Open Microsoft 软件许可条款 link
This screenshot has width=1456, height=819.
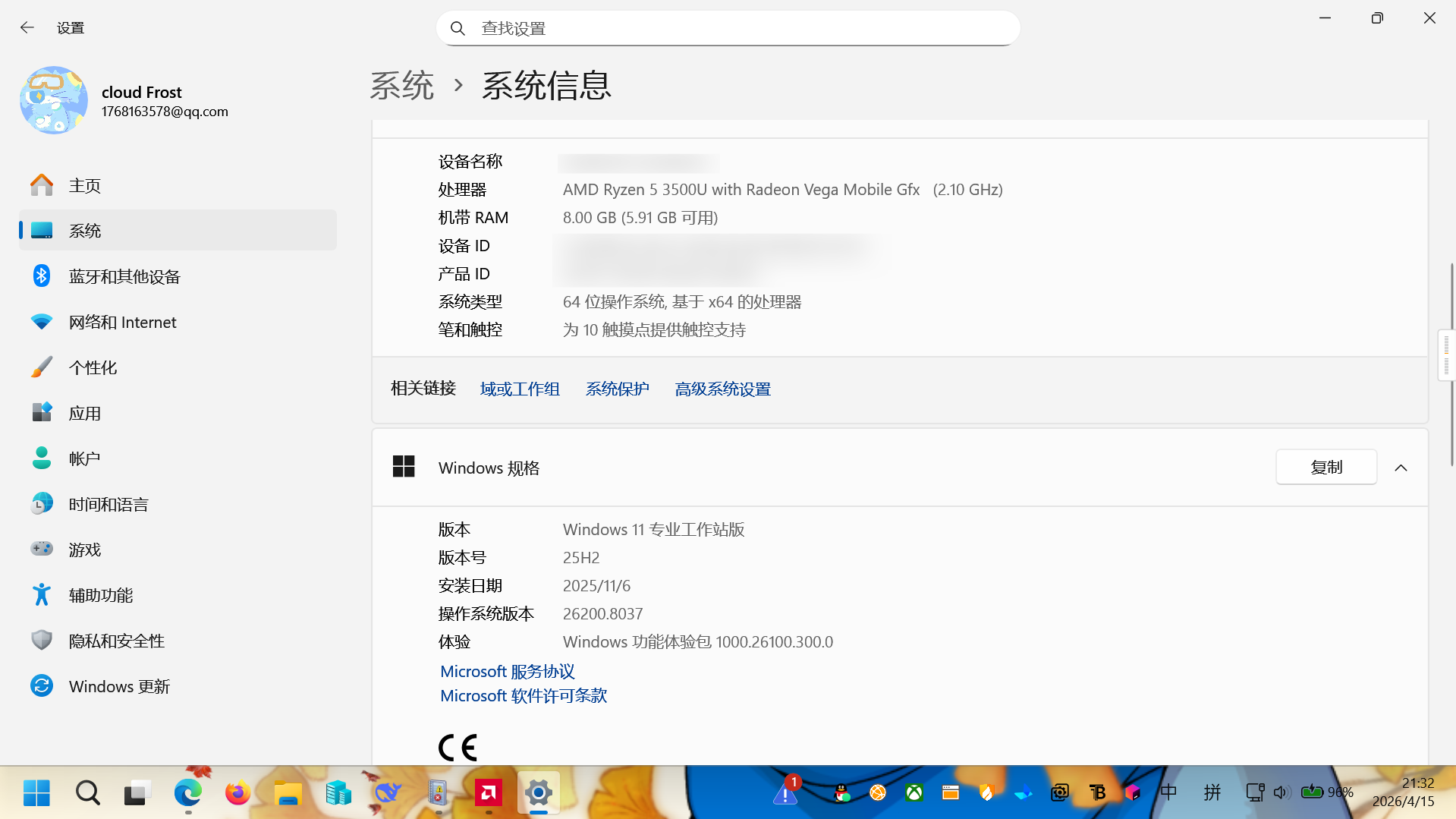pyautogui.click(x=524, y=696)
